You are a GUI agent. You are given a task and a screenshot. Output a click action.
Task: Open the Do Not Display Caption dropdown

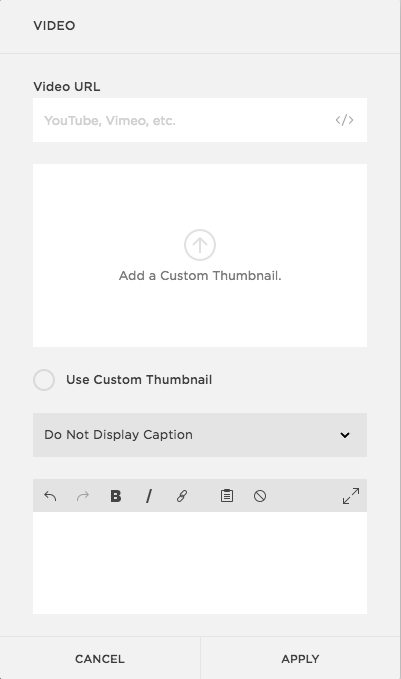200,435
